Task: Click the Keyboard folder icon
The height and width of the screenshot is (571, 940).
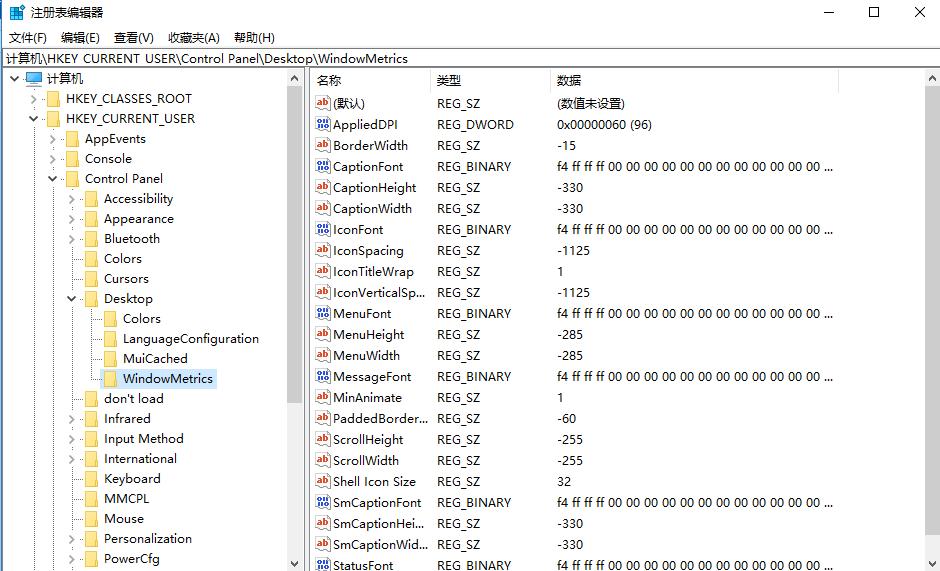Action: 91,479
